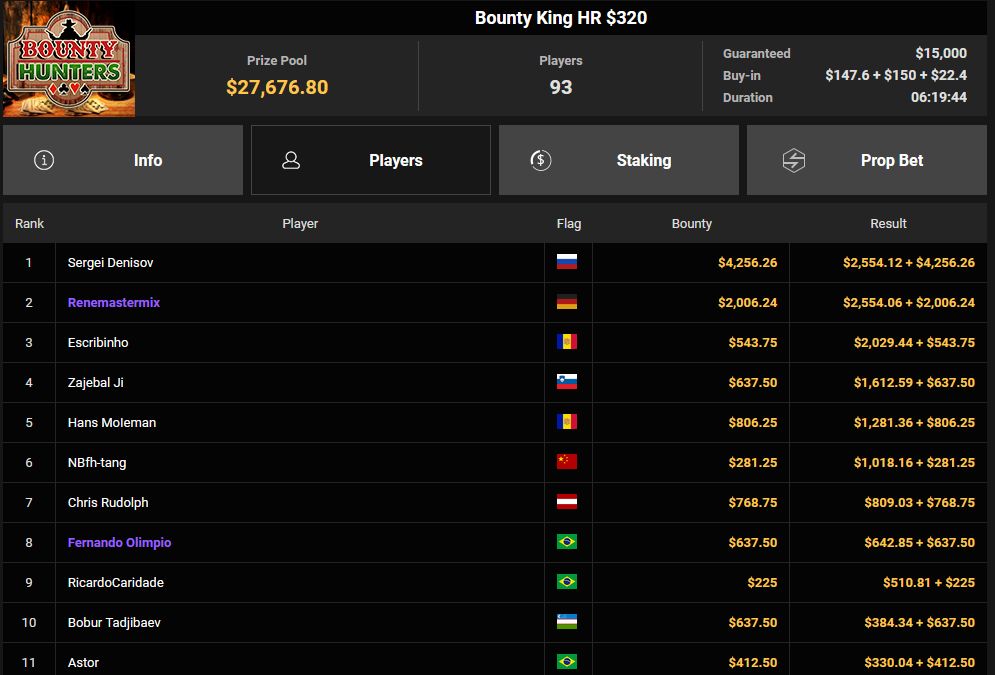Click Brazilian flag for Astor

567,662
